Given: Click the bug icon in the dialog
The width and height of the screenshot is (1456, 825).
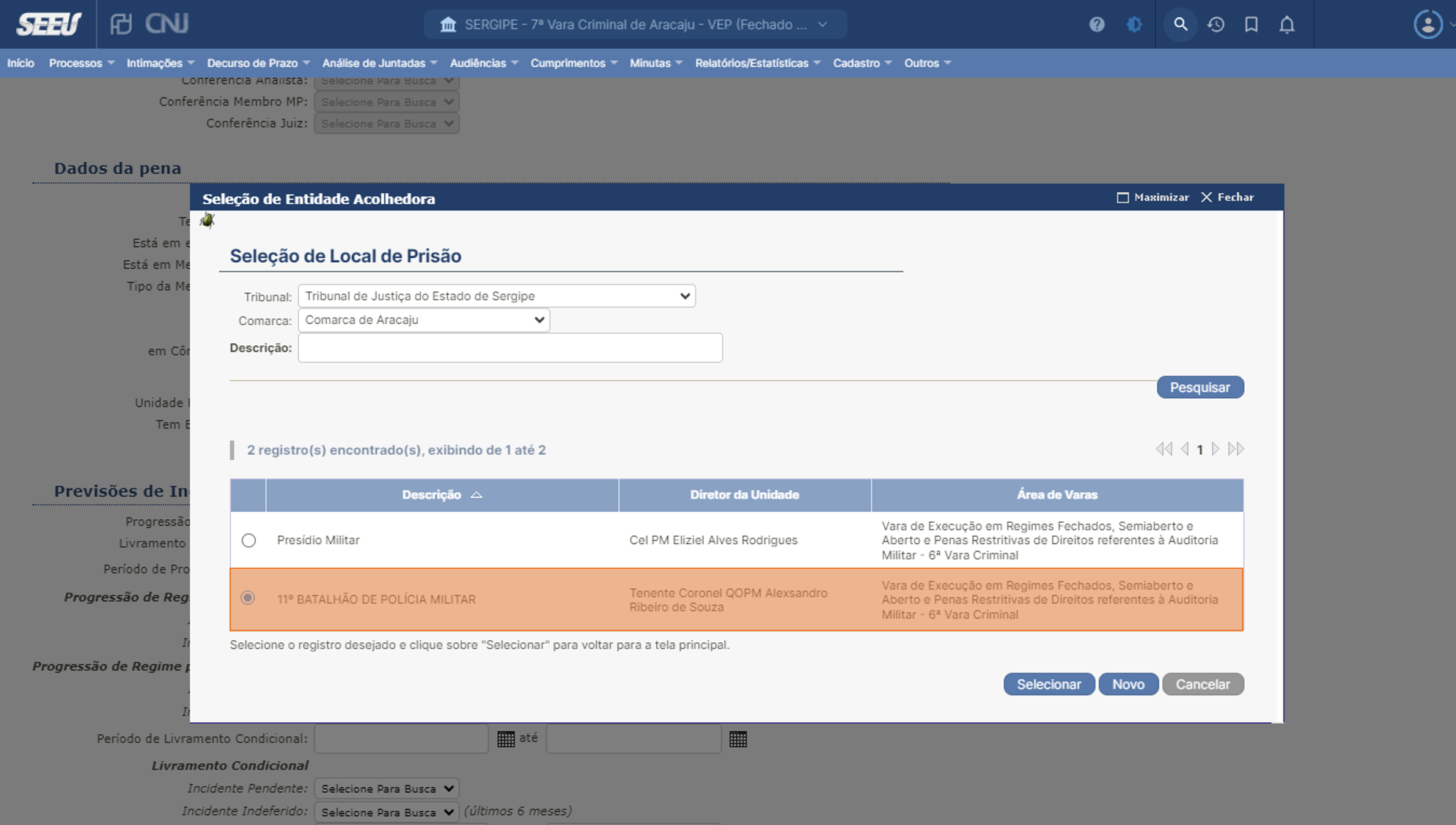Looking at the screenshot, I should tap(207, 220).
